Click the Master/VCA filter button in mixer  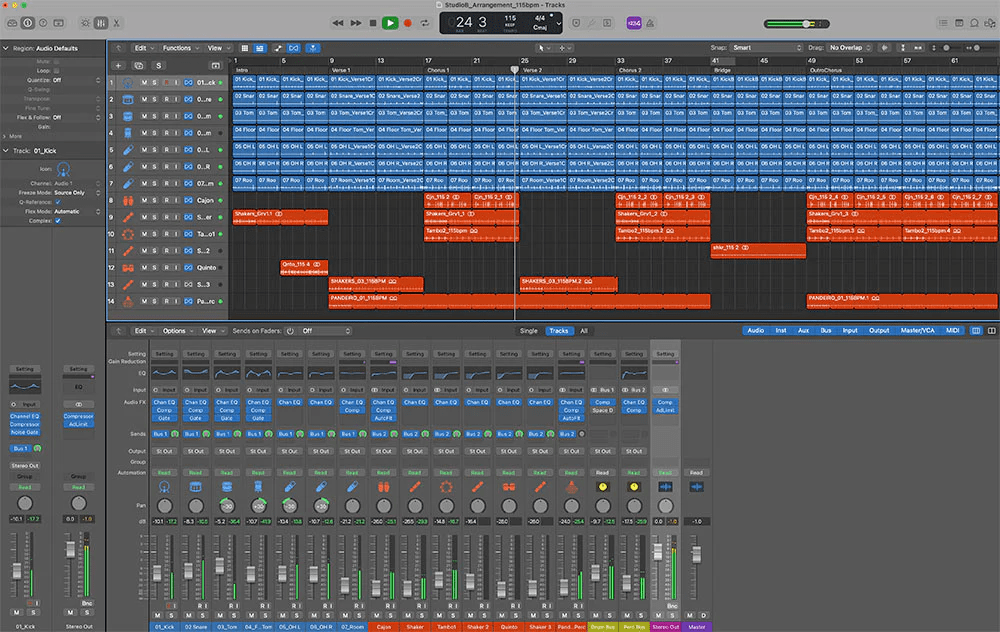point(916,330)
